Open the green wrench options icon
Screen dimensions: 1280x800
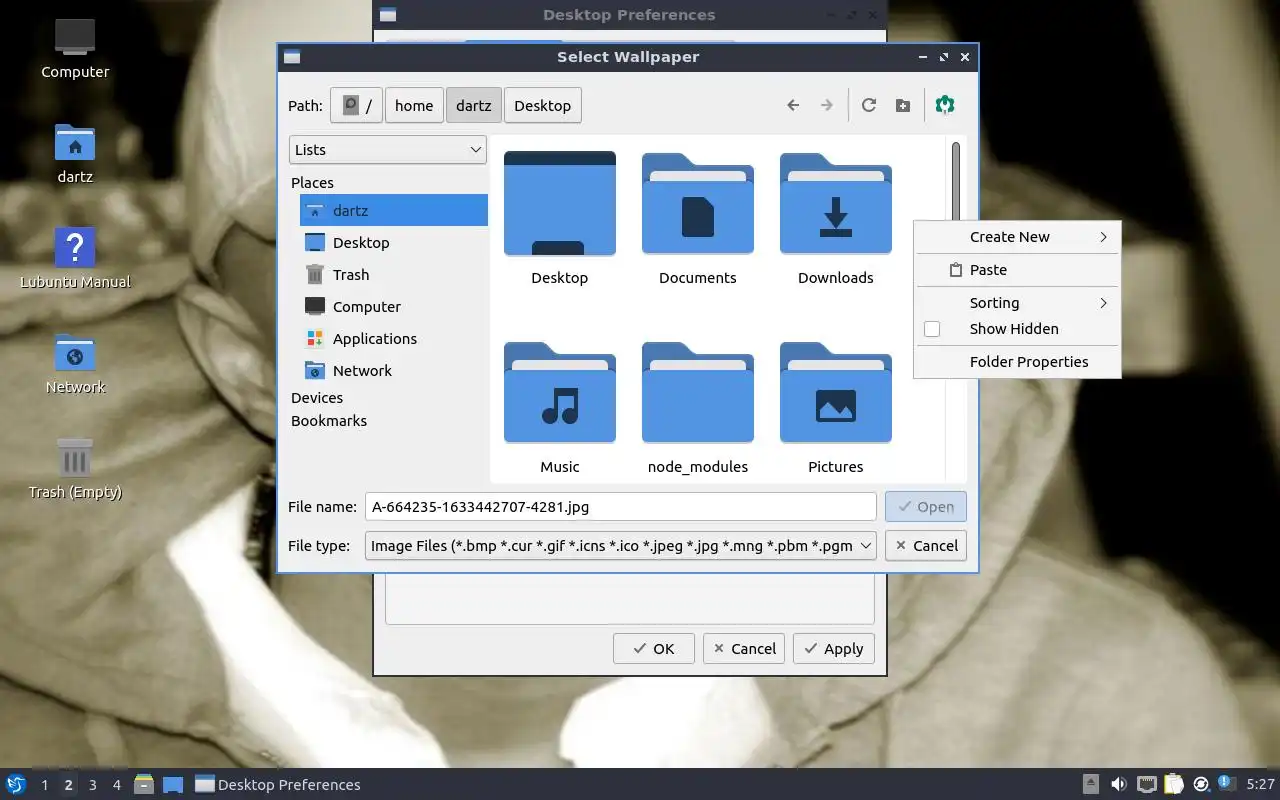(x=945, y=105)
